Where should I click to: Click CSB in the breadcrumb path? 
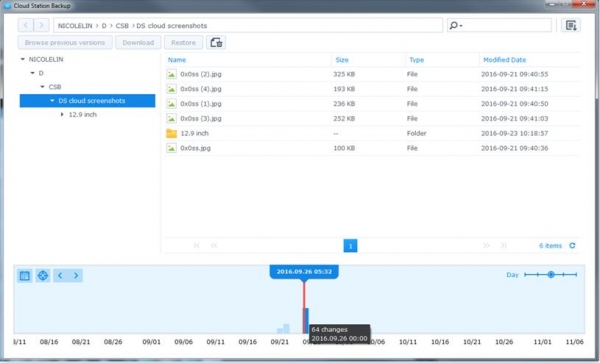[x=122, y=26]
